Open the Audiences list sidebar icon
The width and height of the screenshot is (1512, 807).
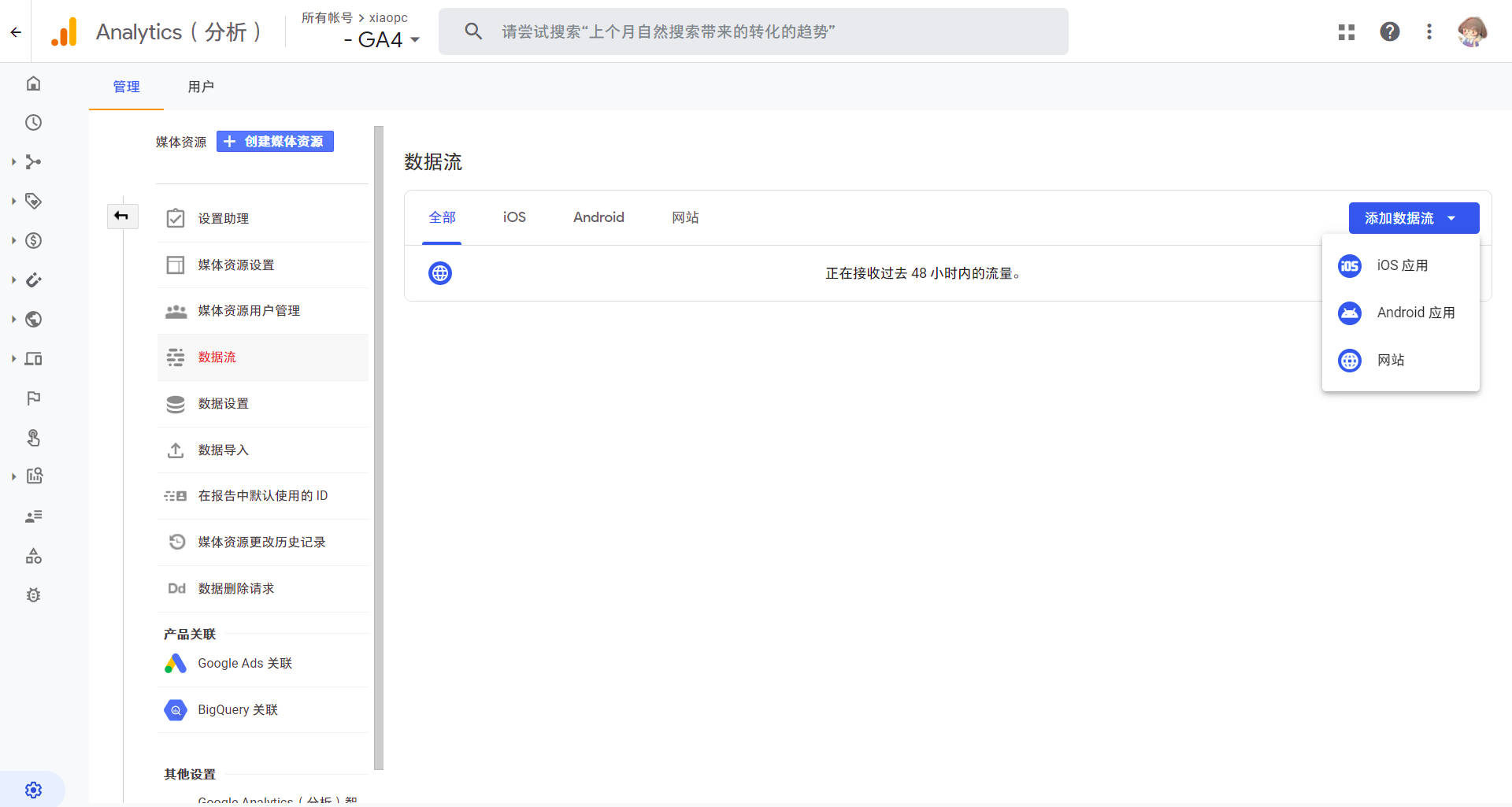[x=33, y=516]
